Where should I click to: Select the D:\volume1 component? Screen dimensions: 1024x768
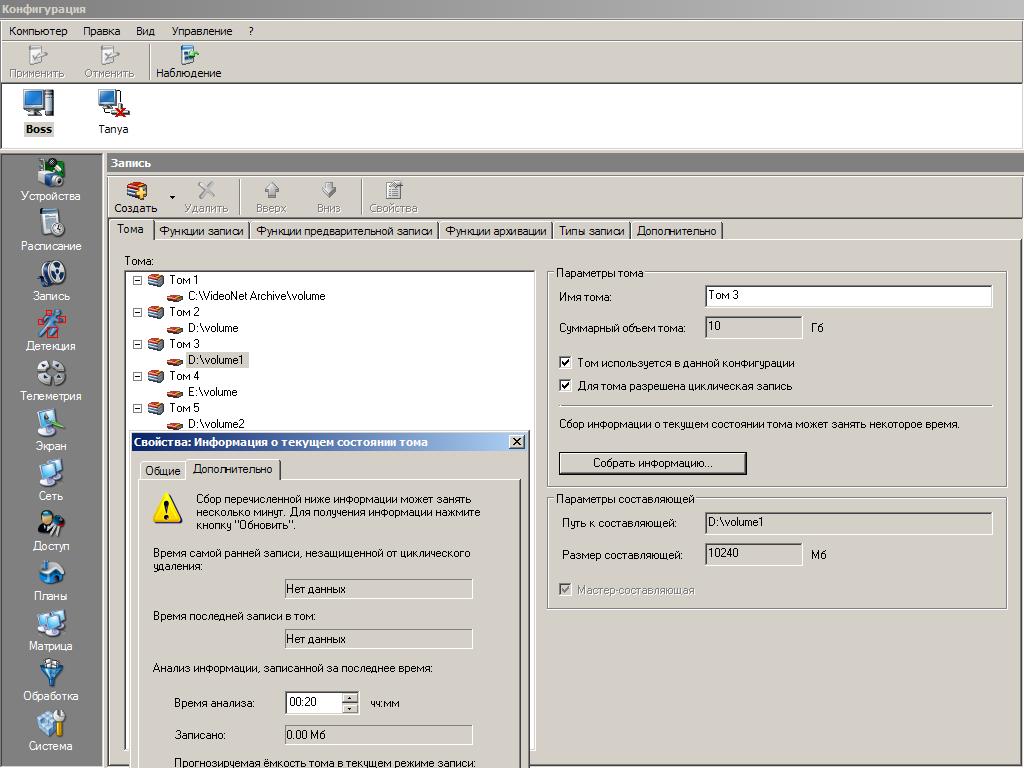216,360
